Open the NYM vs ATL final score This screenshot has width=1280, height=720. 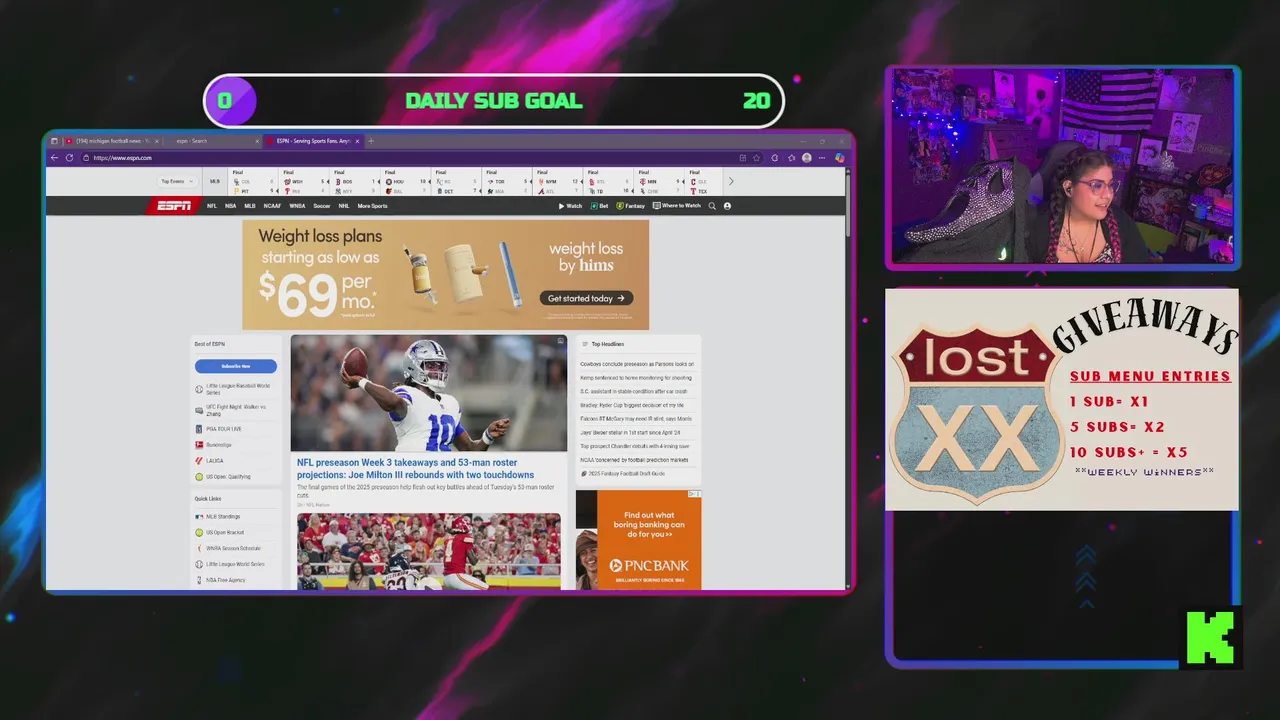pos(557,182)
